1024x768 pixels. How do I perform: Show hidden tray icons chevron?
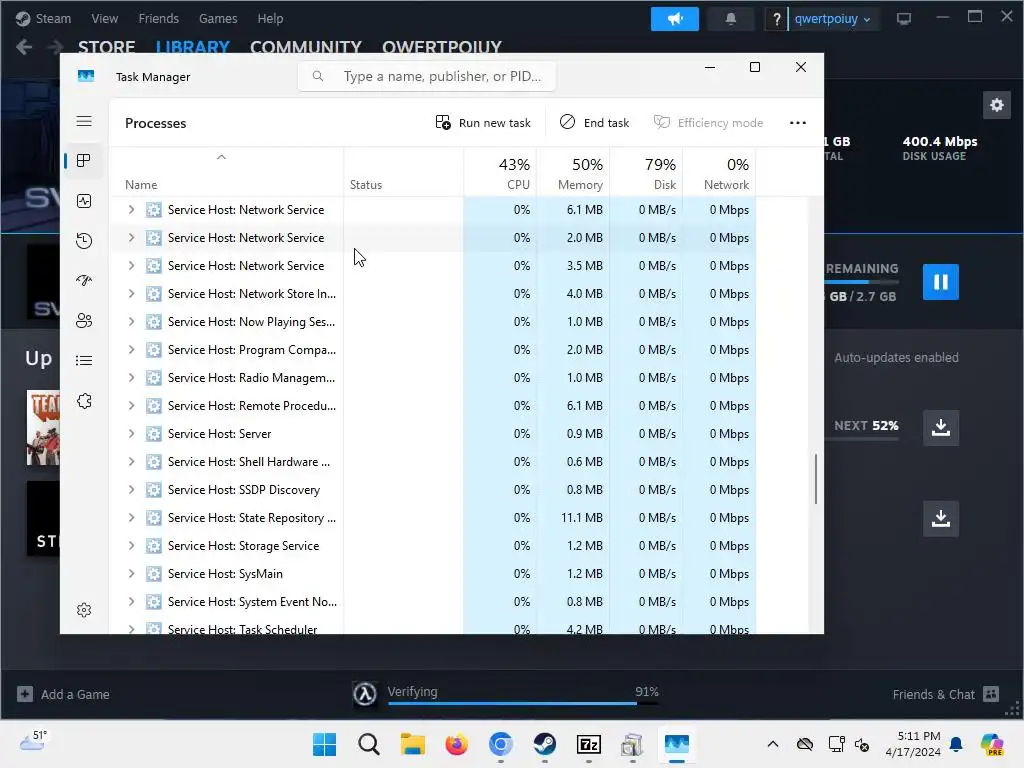[773, 744]
